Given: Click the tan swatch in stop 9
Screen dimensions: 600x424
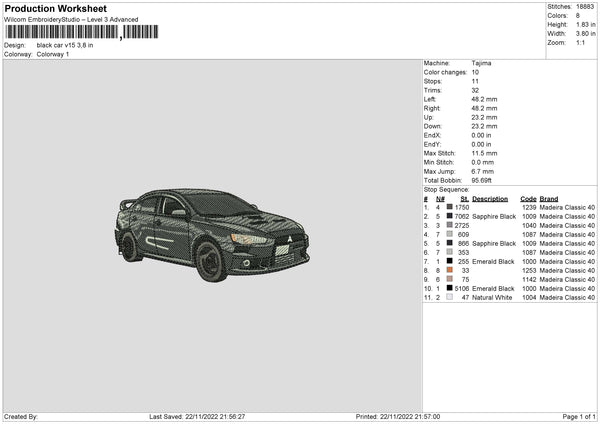Looking at the screenshot, I should coord(450,279).
